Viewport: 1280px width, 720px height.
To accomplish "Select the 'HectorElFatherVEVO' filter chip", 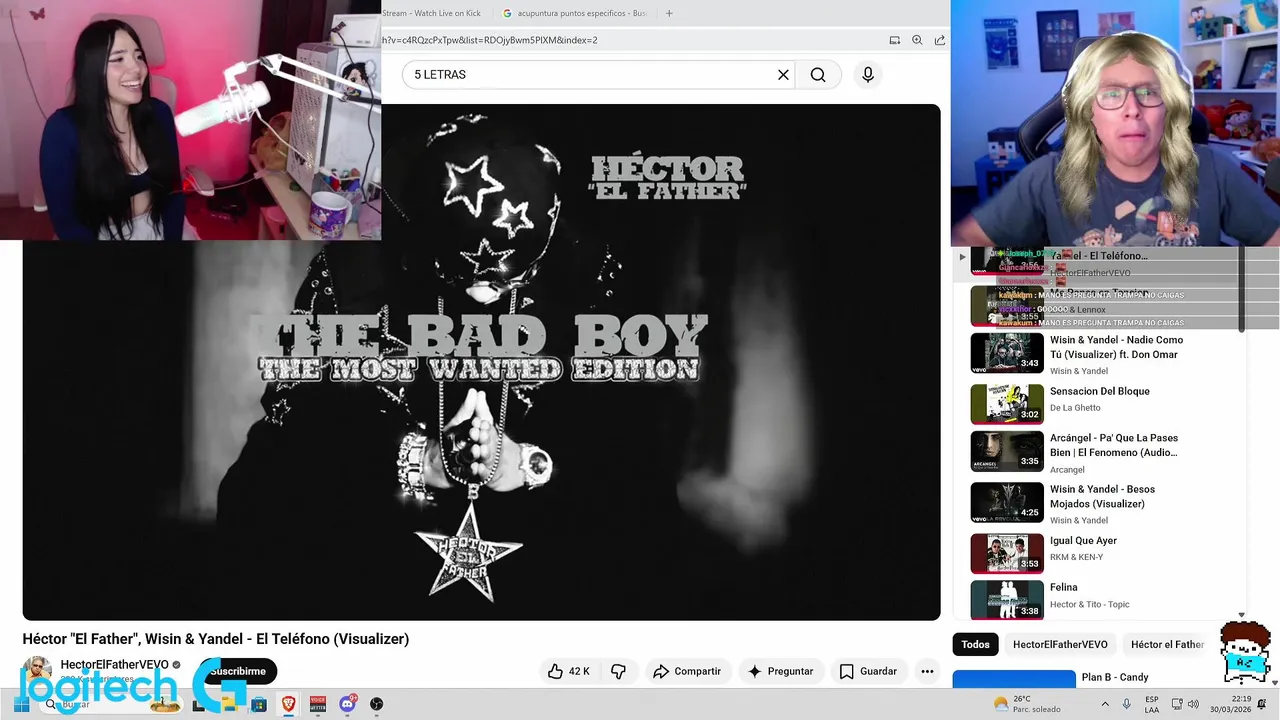I will click(1060, 644).
